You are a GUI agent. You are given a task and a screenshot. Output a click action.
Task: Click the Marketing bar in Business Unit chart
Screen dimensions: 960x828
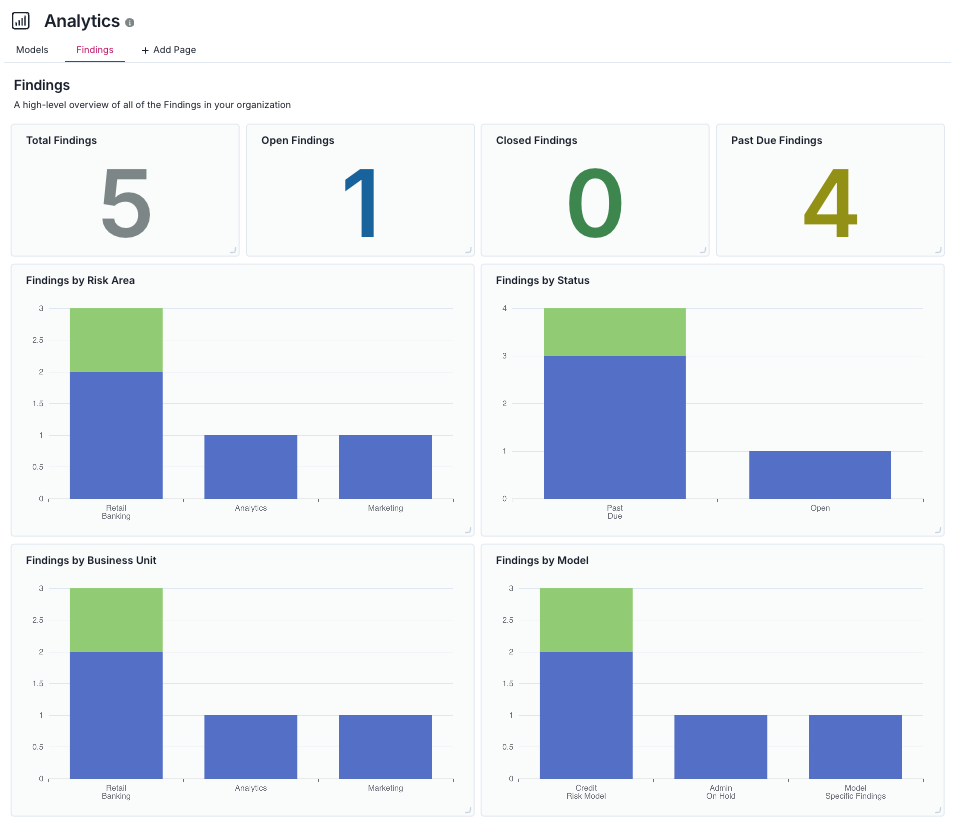[385, 745]
